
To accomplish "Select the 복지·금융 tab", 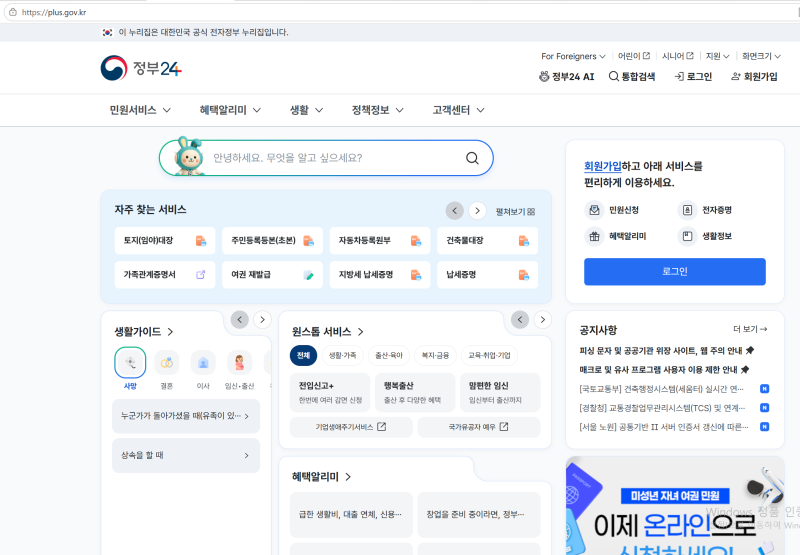I will pyautogui.click(x=435, y=356).
